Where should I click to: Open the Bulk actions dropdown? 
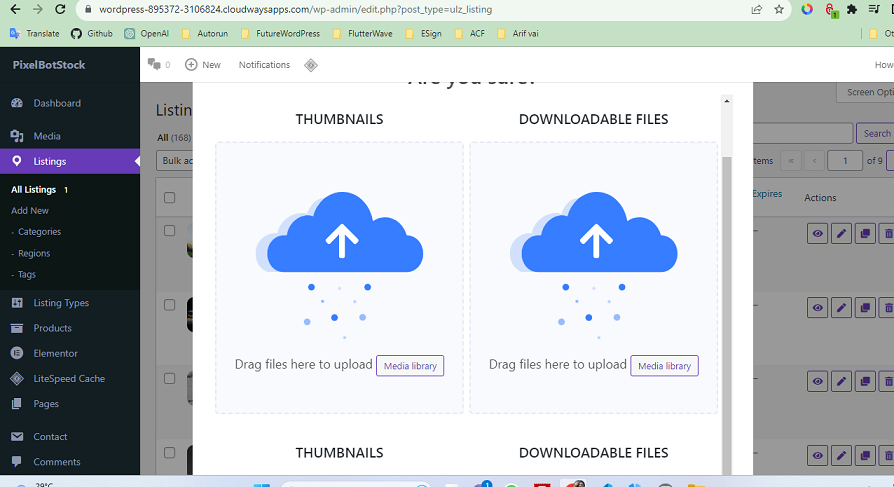point(175,161)
